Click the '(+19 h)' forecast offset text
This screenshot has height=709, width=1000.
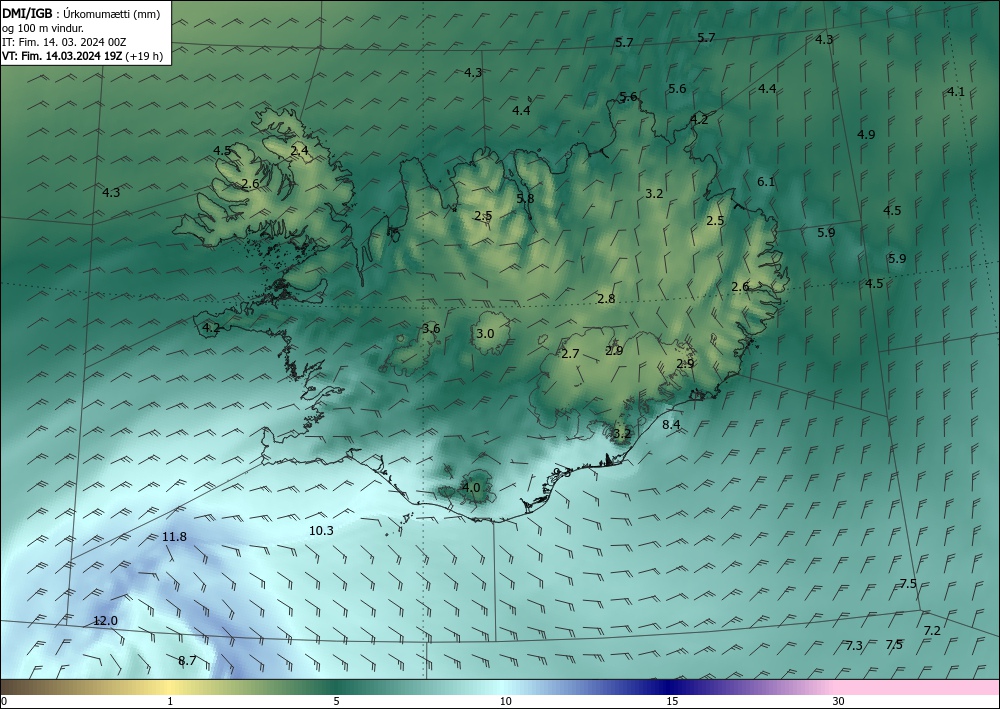144,56
